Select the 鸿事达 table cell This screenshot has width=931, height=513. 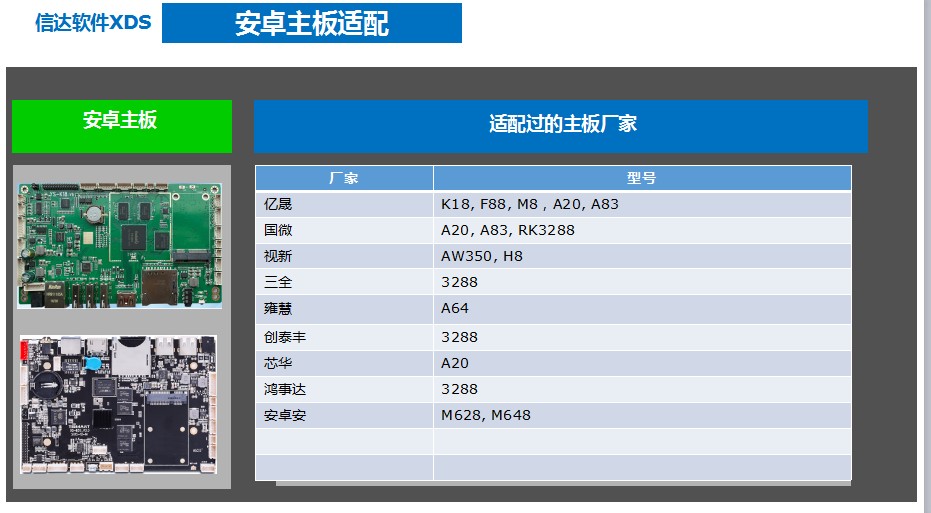point(344,390)
